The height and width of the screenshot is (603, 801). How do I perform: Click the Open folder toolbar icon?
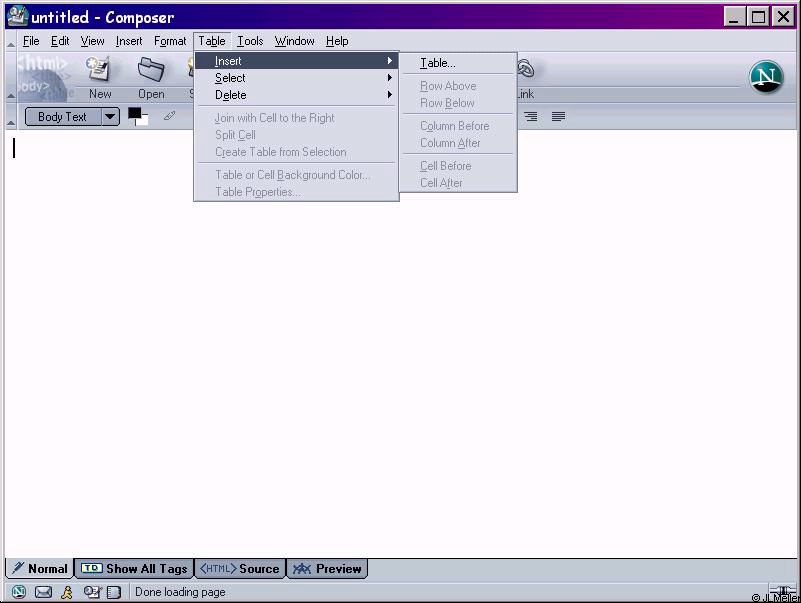pos(151,69)
